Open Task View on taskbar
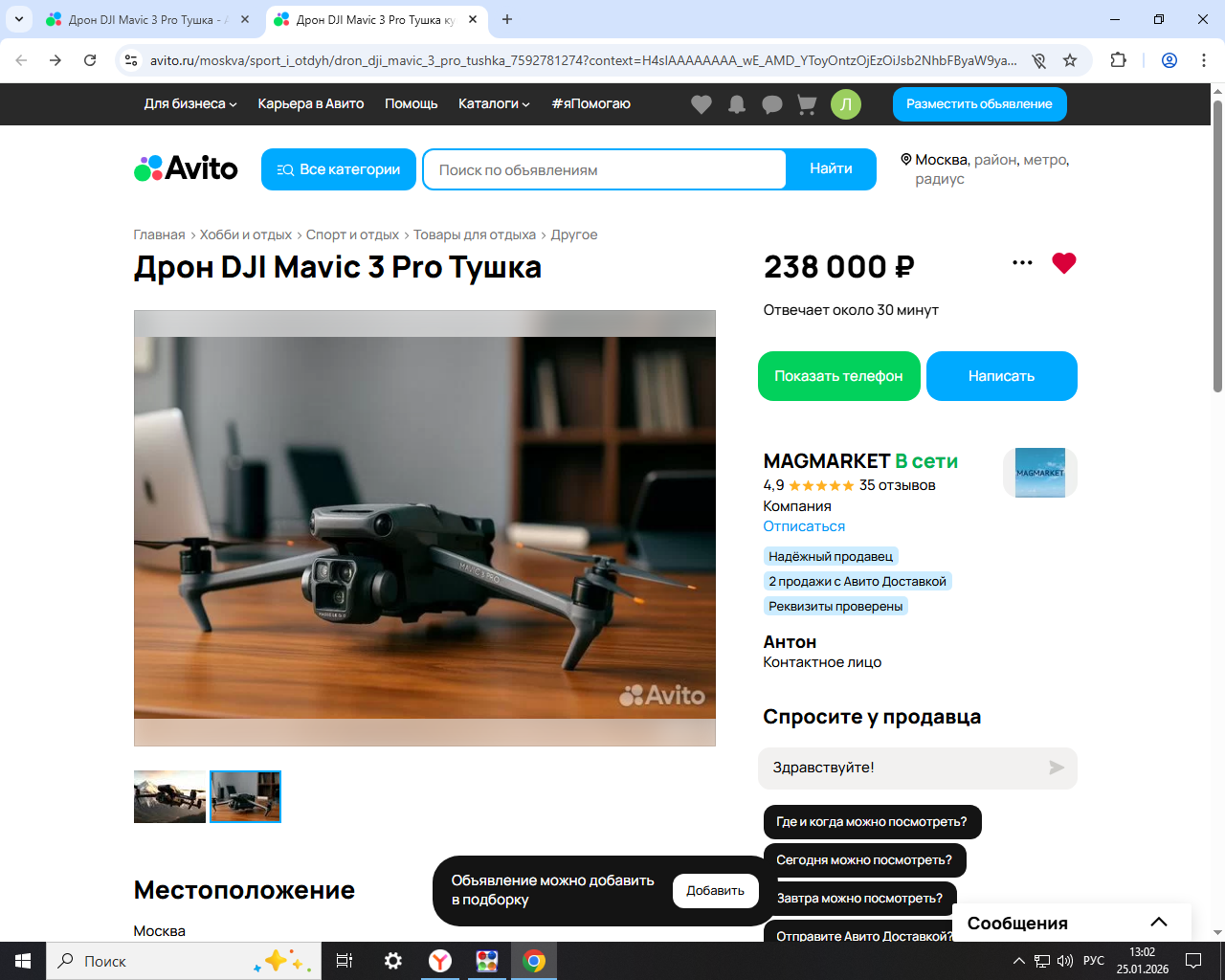 coord(345,961)
